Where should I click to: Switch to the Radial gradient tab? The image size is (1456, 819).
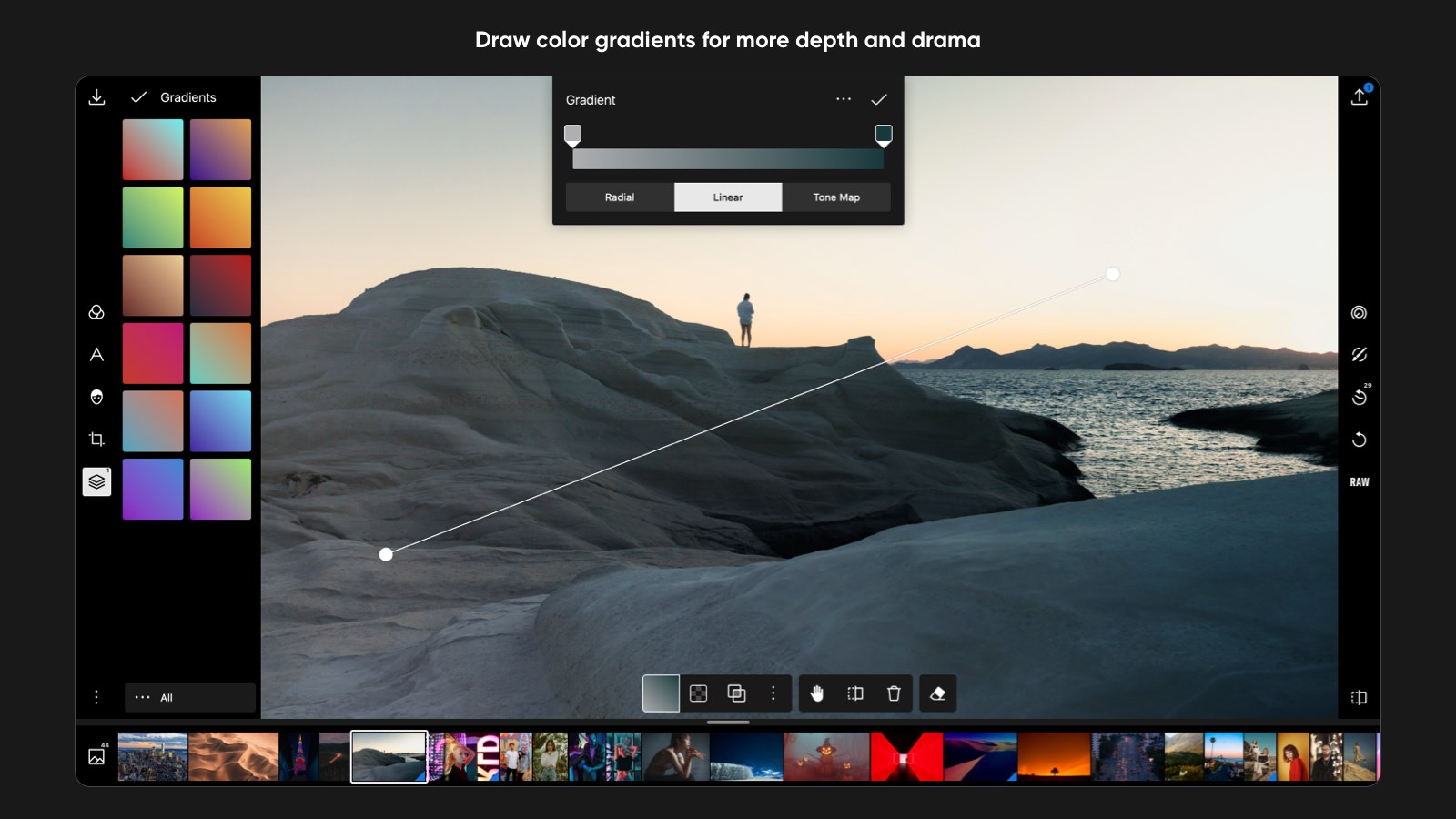pos(620,197)
